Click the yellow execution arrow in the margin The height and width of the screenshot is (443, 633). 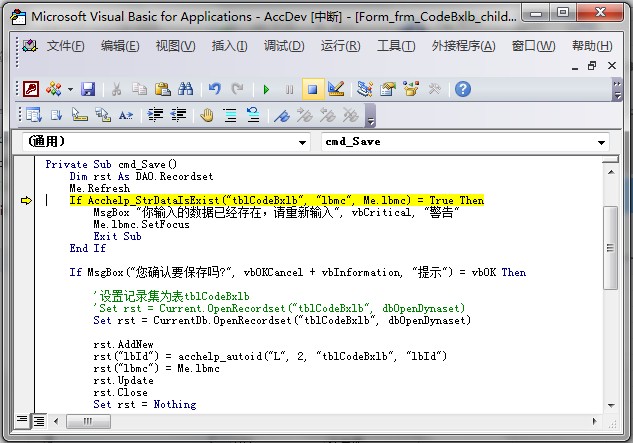(26, 200)
